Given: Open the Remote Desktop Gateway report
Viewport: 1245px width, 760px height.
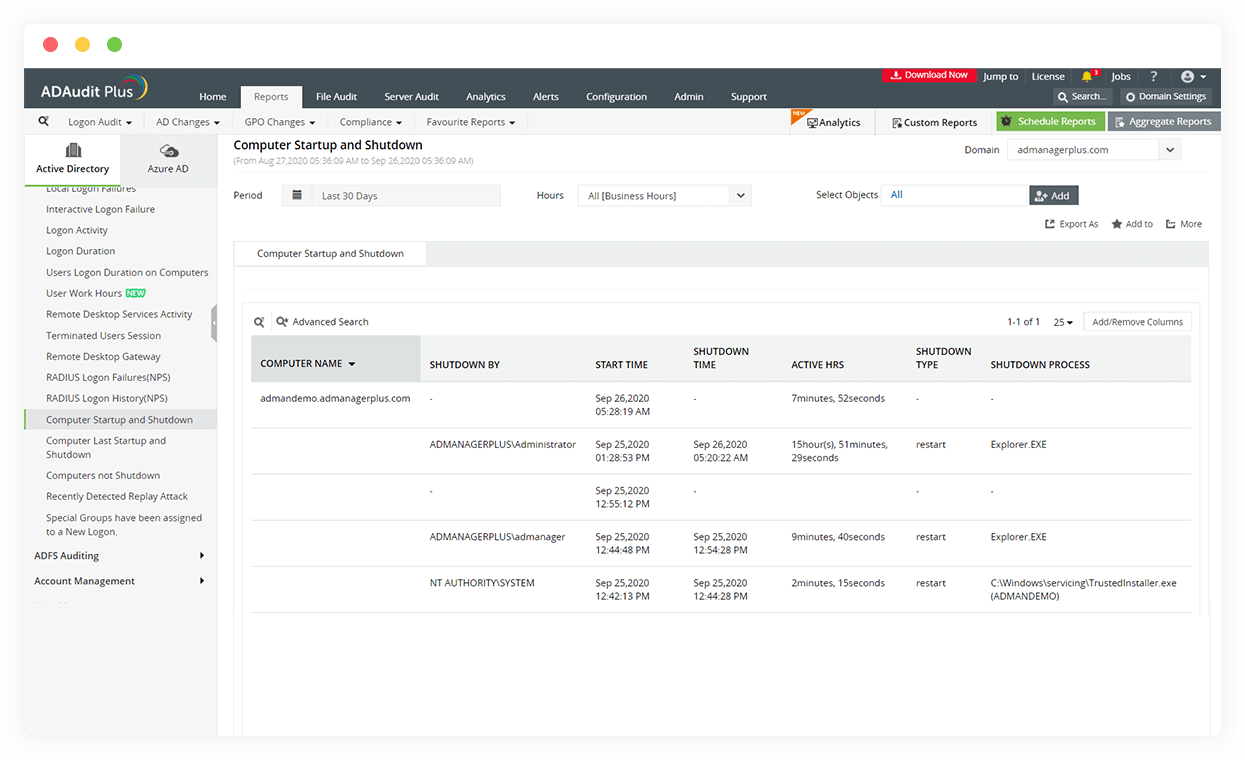Looking at the screenshot, I should (103, 356).
